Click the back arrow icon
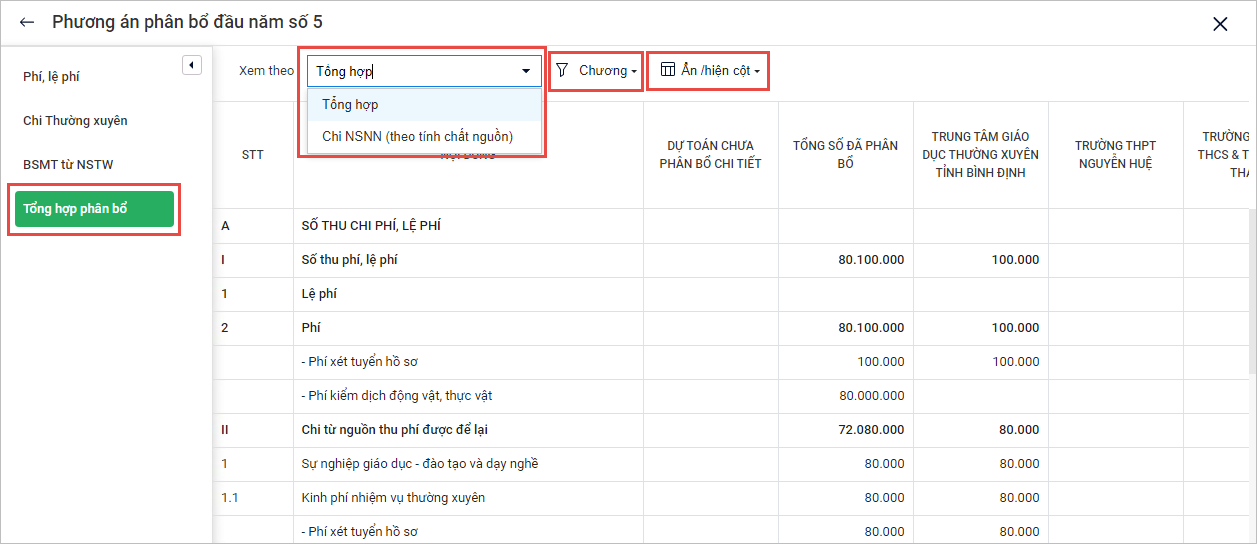This screenshot has height=544, width=1257. tap(27, 22)
